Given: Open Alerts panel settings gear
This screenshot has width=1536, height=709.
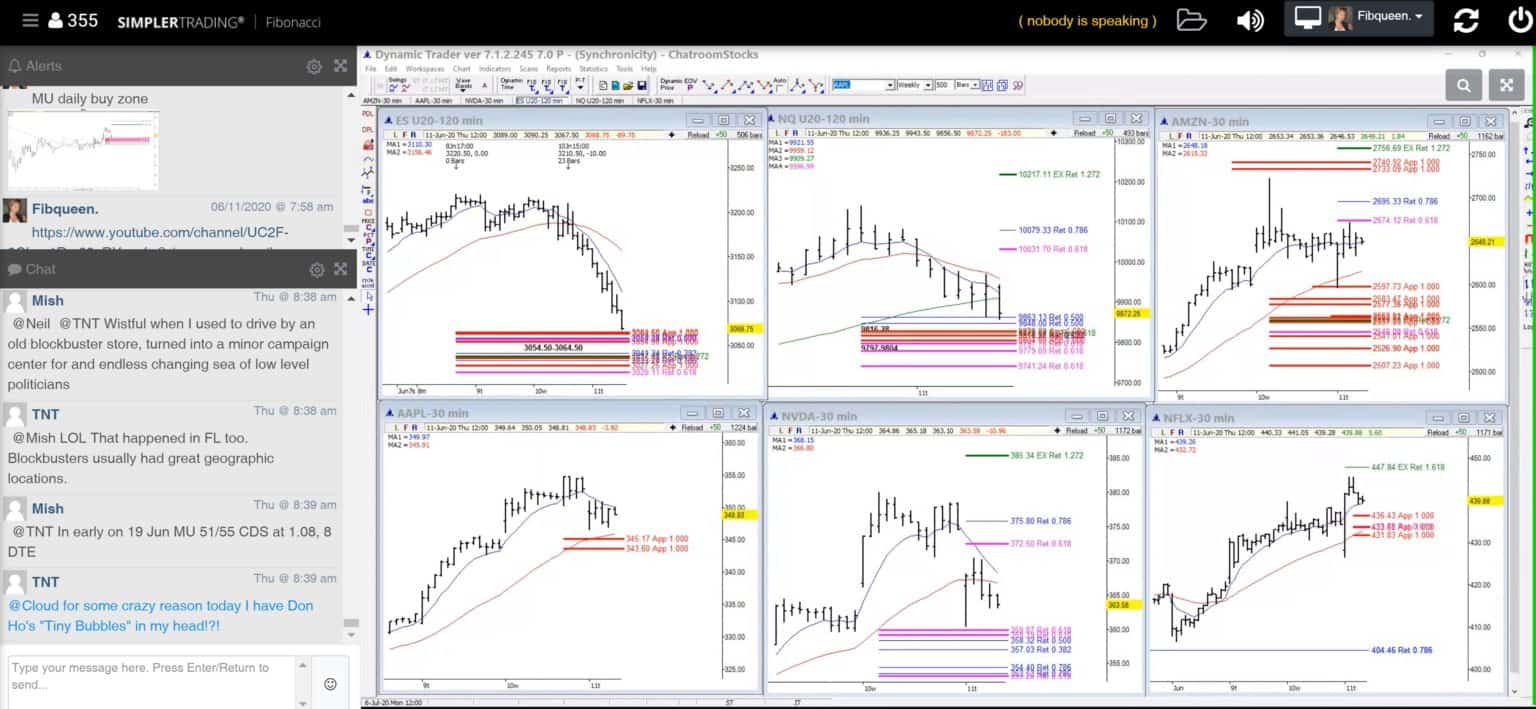Looking at the screenshot, I should pyautogui.click(x=314, y=66).
